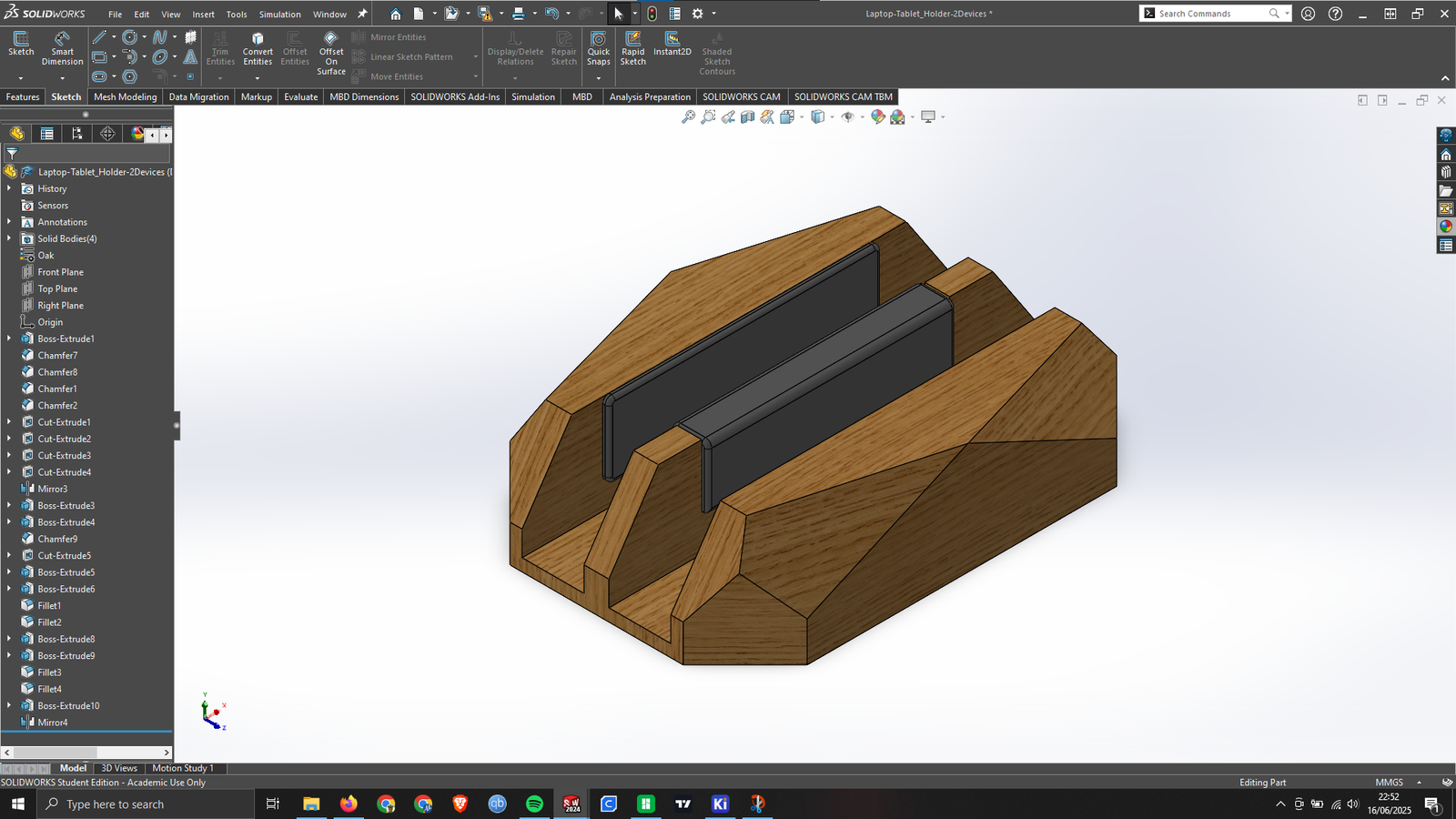Open Spotify from the Windows taskbar

[x=534, y=804]
